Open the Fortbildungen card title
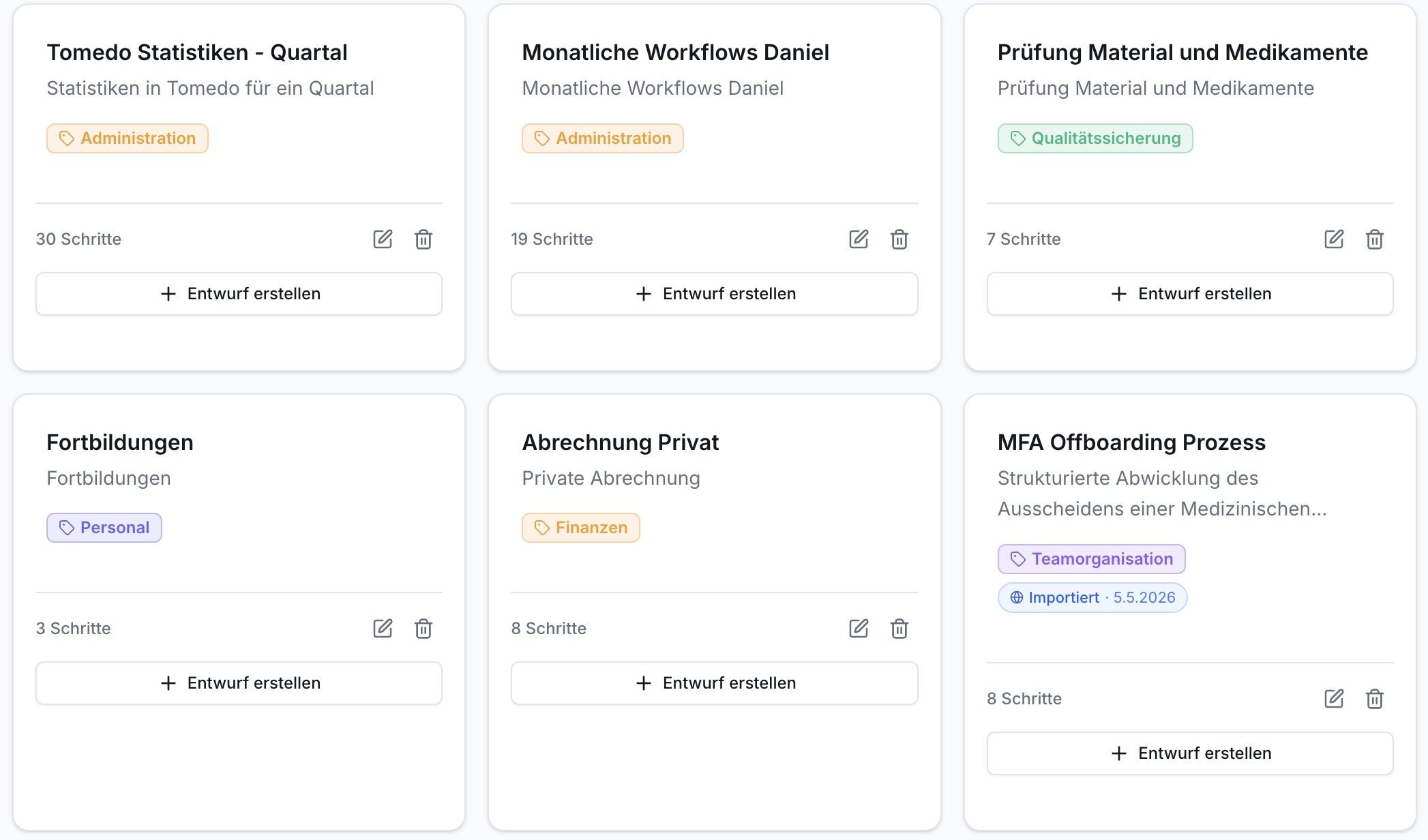Screen dimensions: 1428x840 120,442
